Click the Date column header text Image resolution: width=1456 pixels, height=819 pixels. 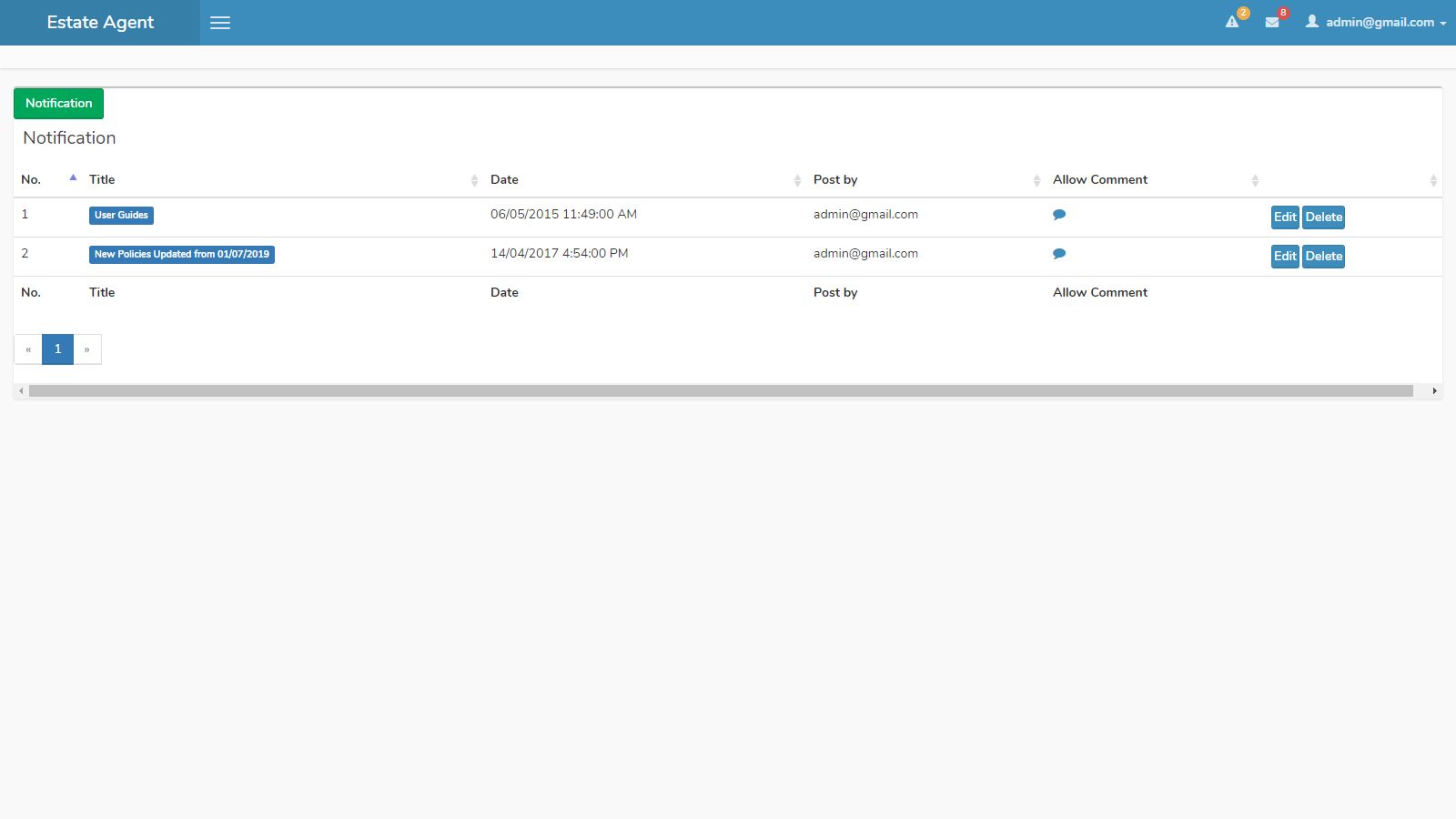[x=504, y=180]
